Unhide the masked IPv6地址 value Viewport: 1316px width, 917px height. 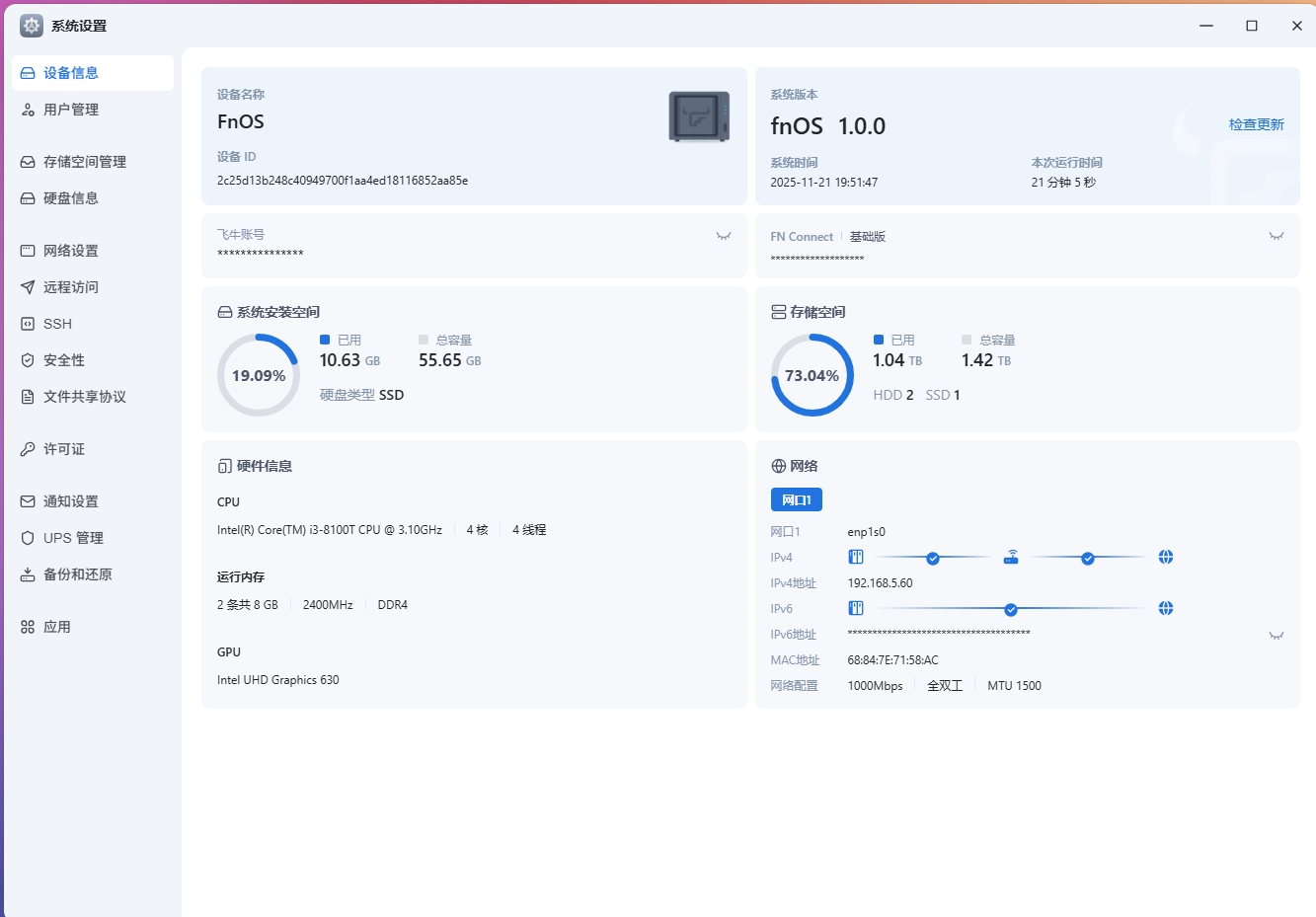(x=1277, y=636)
